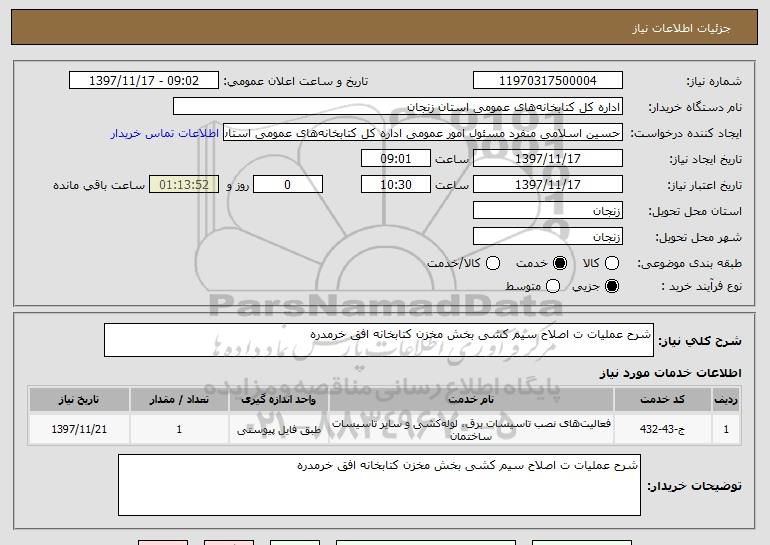Click the 10:30 validity time field
770x545 pixels.
tap(395, 185)
